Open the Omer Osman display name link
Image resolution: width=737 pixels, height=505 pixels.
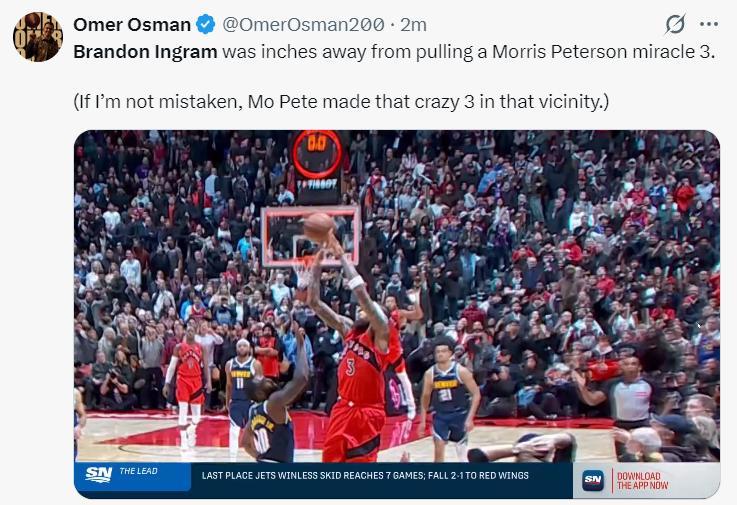(x=132, y=24)
